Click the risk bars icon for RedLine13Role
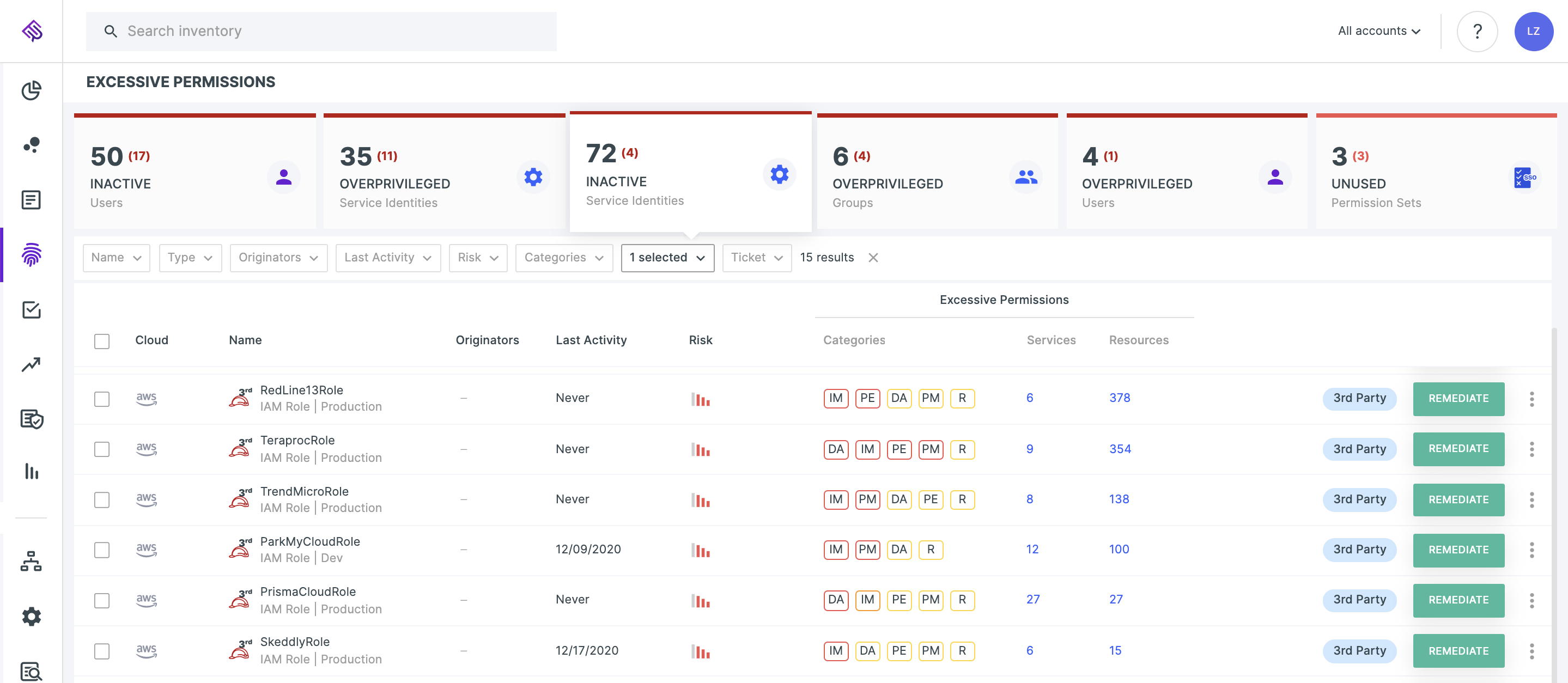 [x=701, y=399]
